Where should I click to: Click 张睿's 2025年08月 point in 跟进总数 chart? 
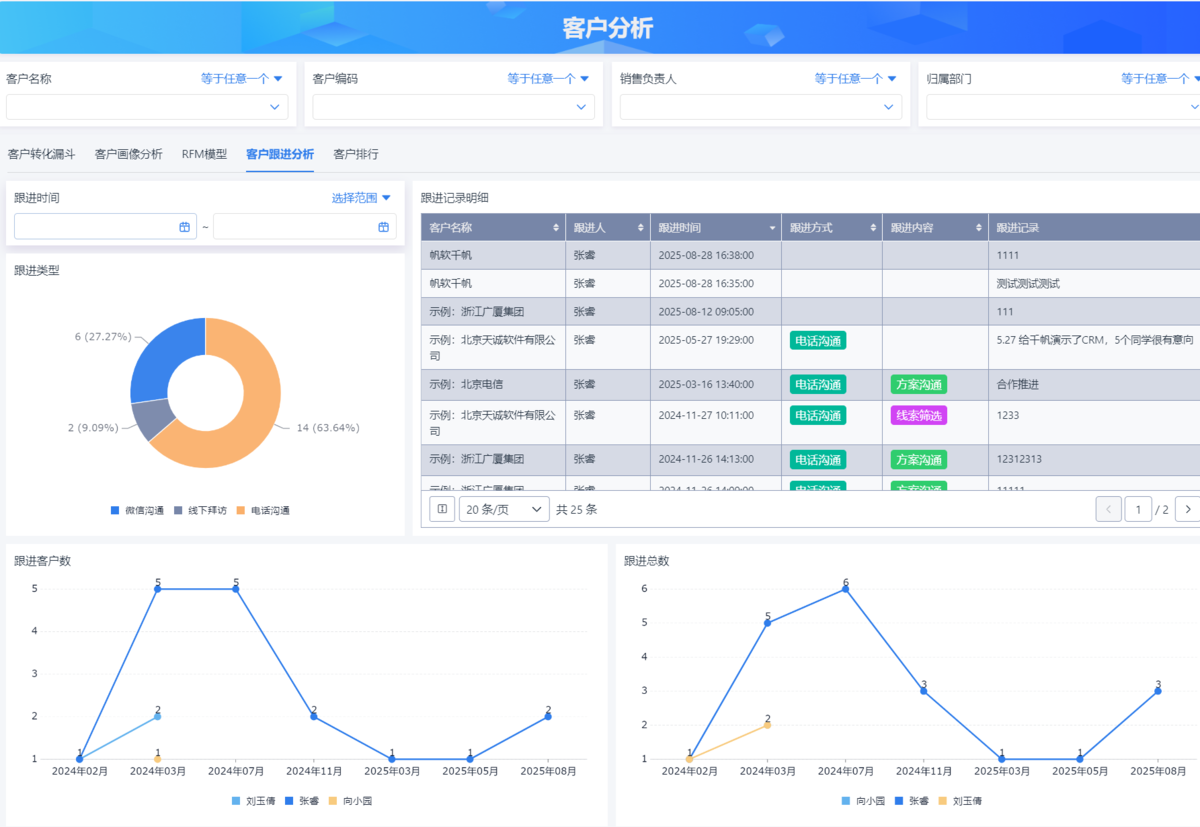pos(1158,691)
